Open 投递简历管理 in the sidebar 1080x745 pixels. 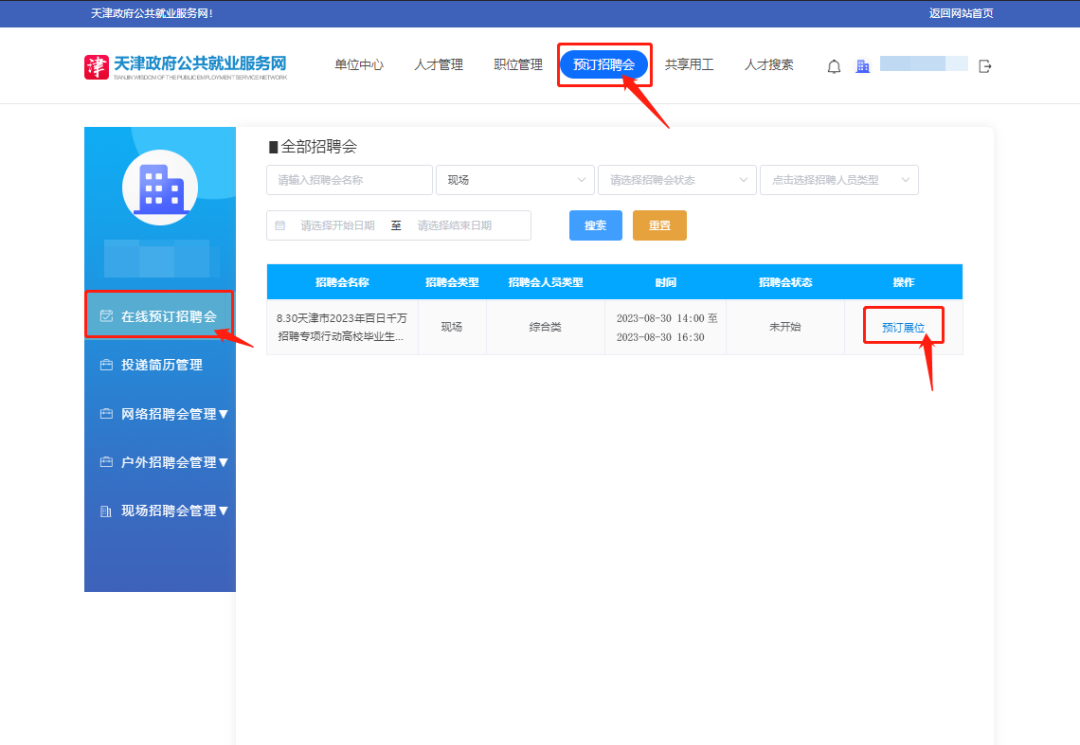point(160,365)
